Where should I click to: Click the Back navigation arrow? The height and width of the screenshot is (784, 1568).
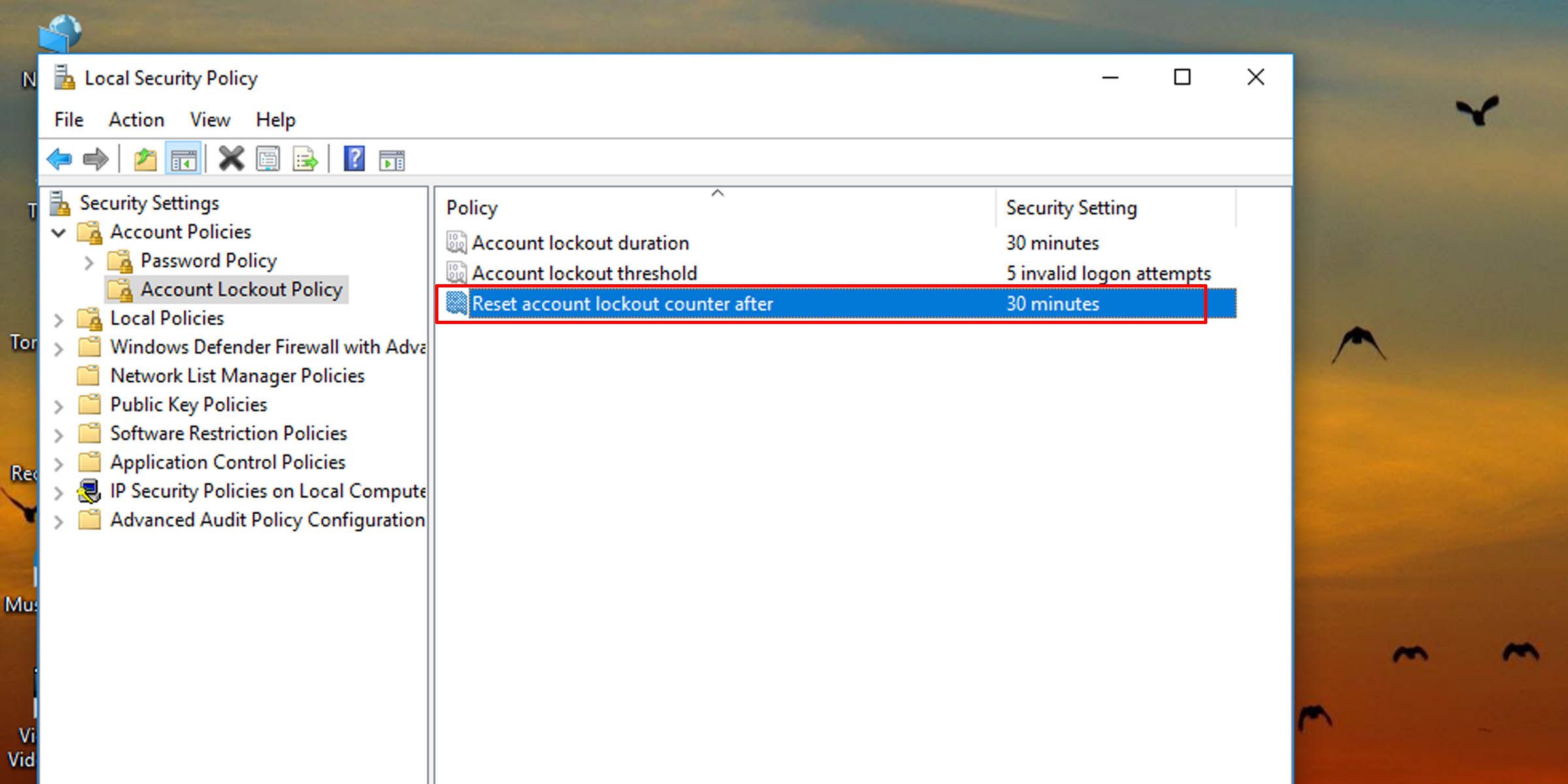point(59,158)
